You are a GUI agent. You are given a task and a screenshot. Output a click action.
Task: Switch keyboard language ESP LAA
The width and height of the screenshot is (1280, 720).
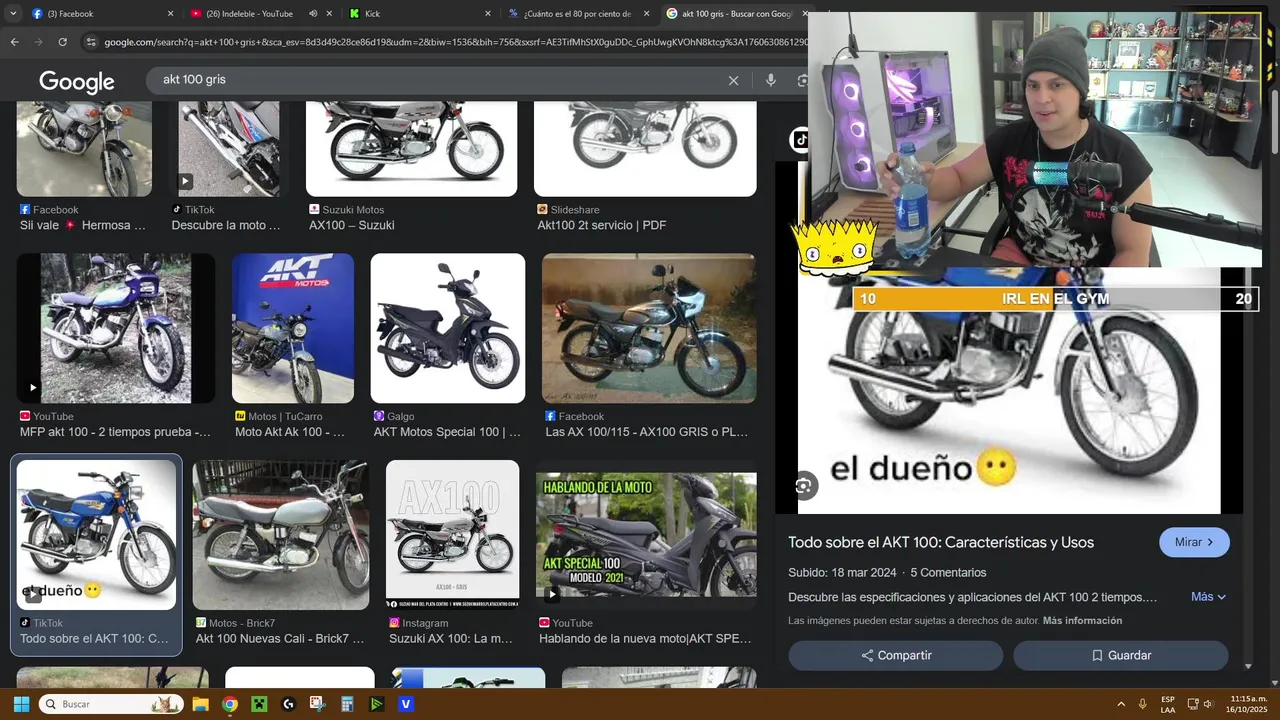1168,704
